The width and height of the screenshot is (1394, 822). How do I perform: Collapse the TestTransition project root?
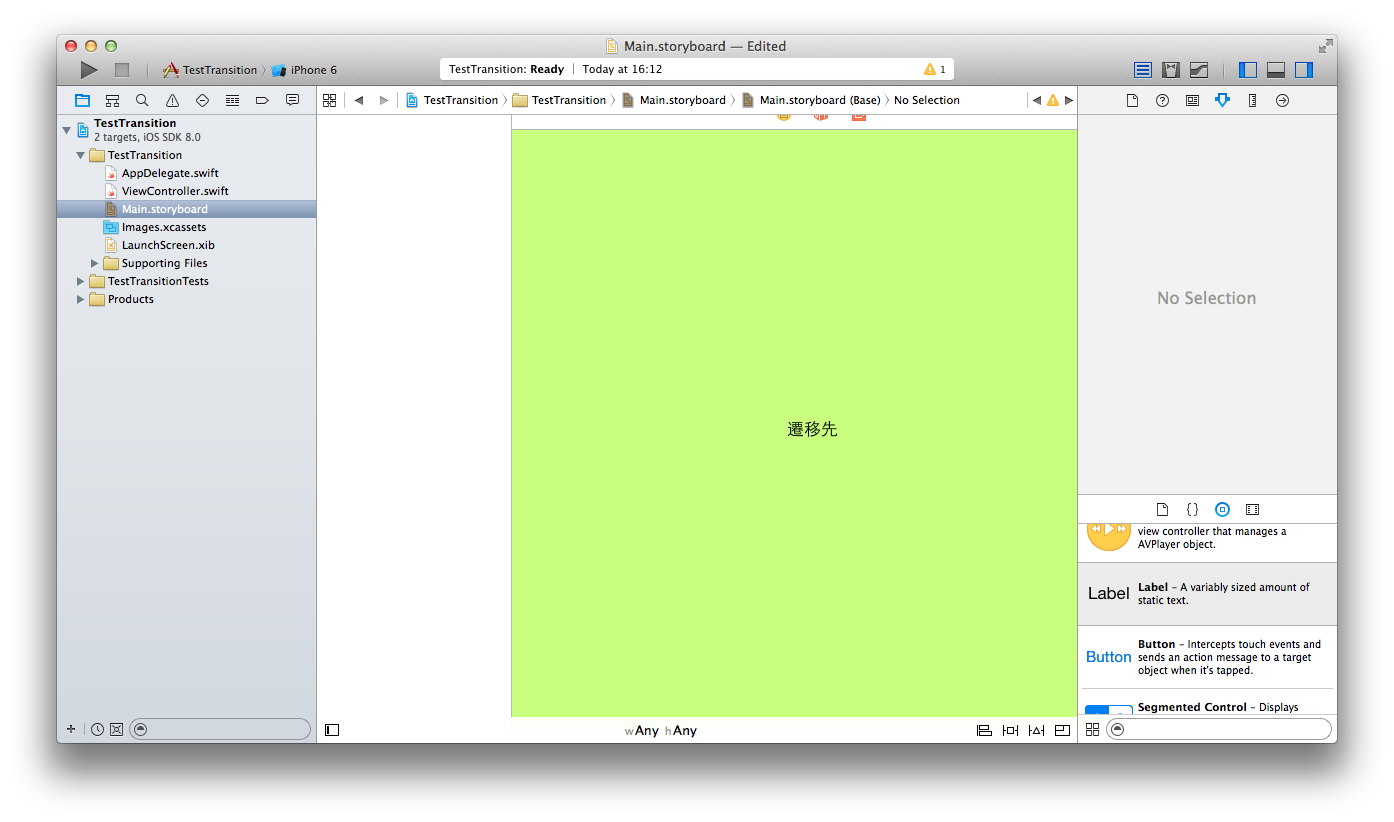pyautogui.click(x=67, y=130)
